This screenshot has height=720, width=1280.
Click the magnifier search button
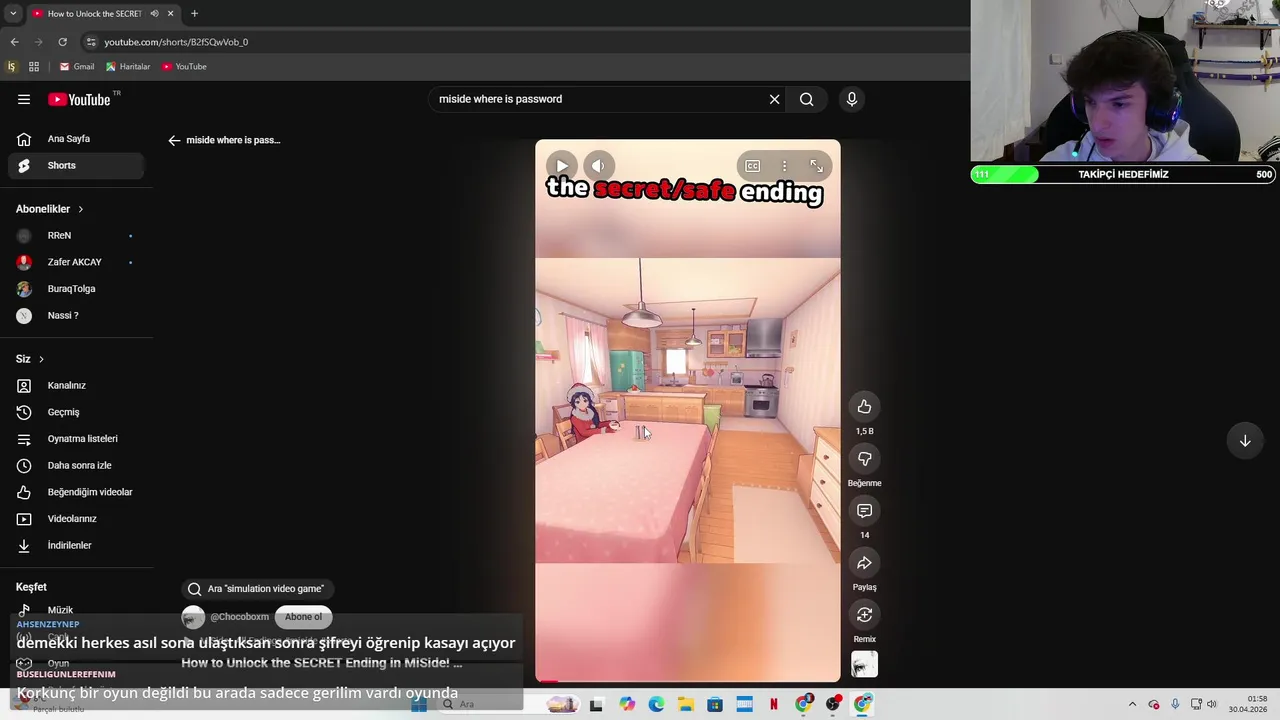(807, 99)
